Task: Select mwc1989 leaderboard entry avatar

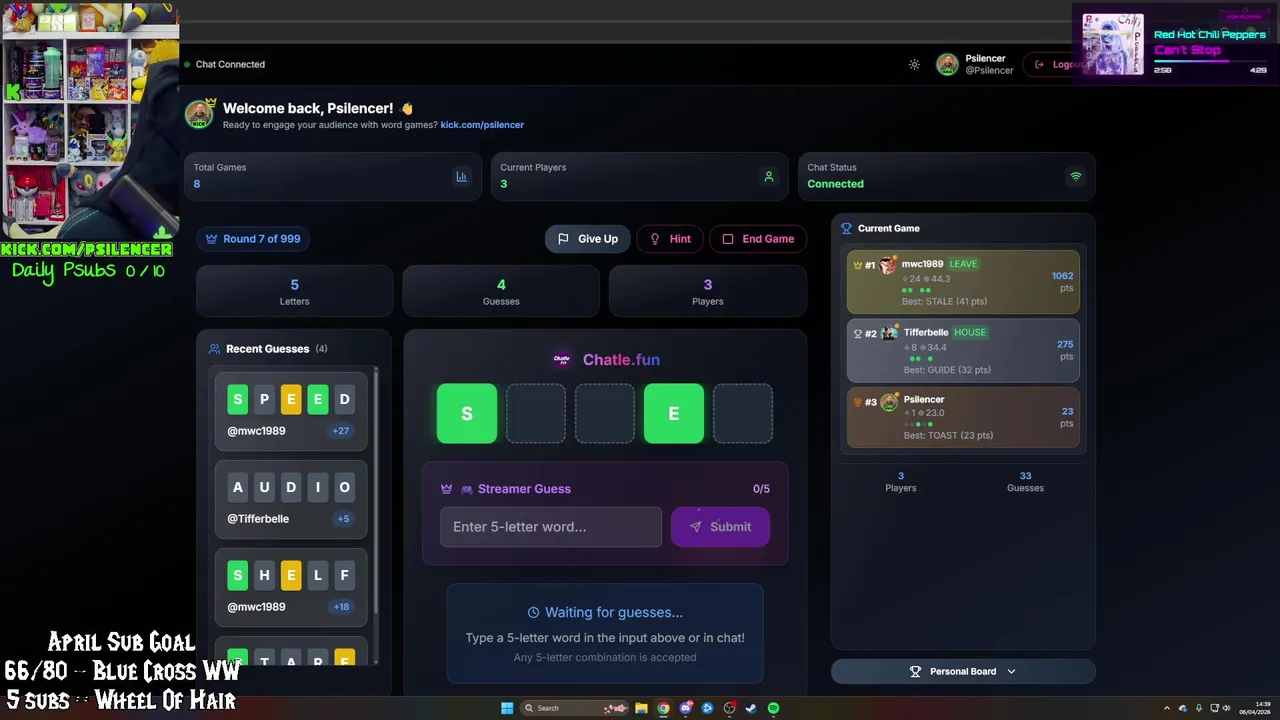Action: pos(888,265)
